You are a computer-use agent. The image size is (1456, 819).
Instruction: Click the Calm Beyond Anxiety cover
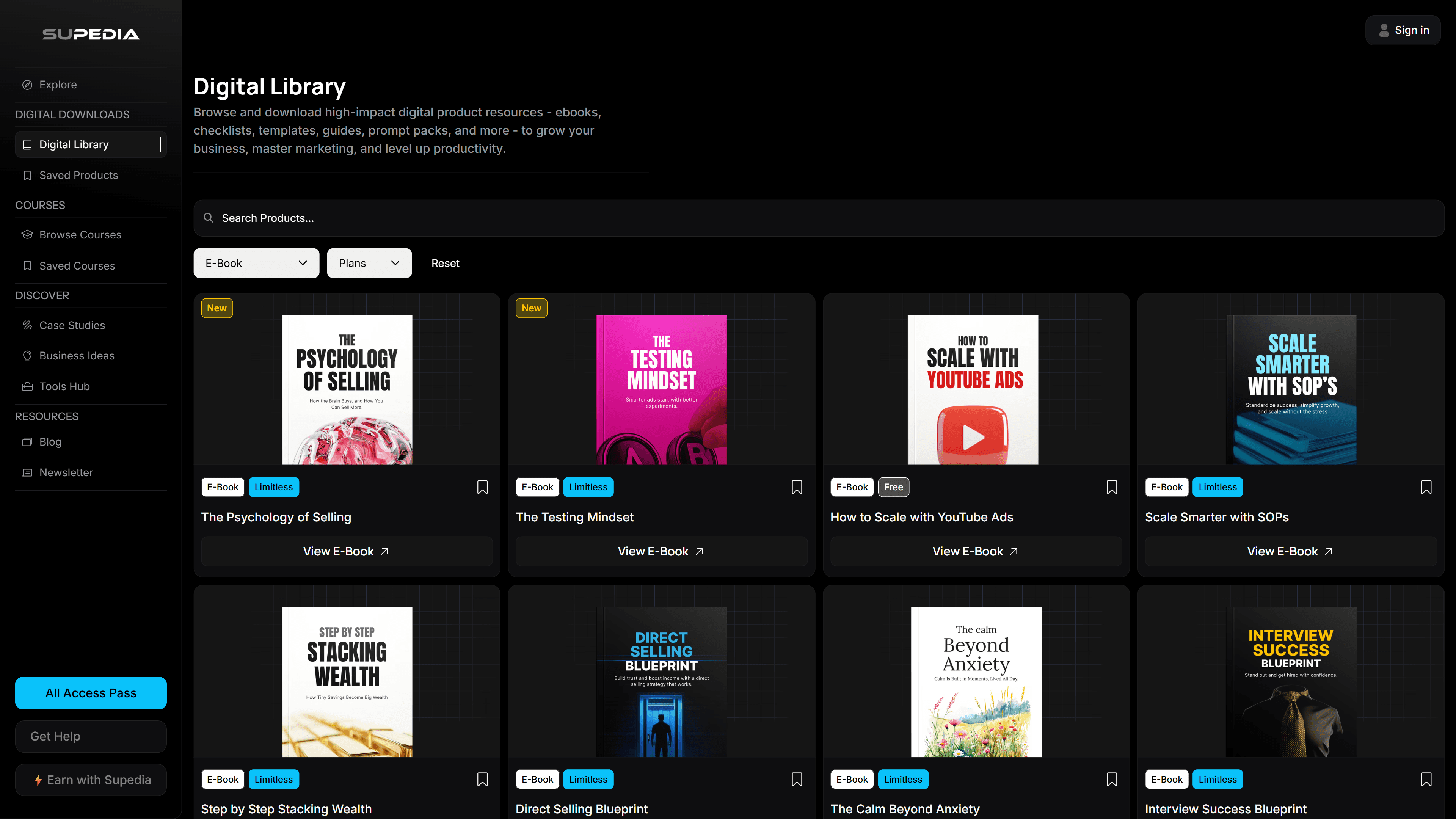(x=976, y=682)
